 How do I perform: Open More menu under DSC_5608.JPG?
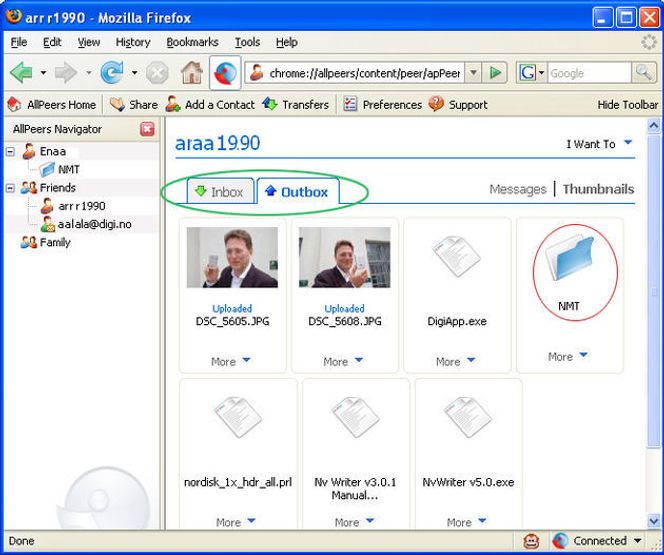point(343,362)
